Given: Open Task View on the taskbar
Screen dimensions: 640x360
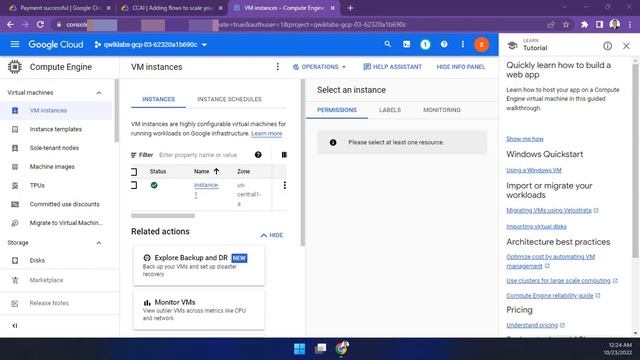Looking at the screenshot, I should click(x=320, y=349).
